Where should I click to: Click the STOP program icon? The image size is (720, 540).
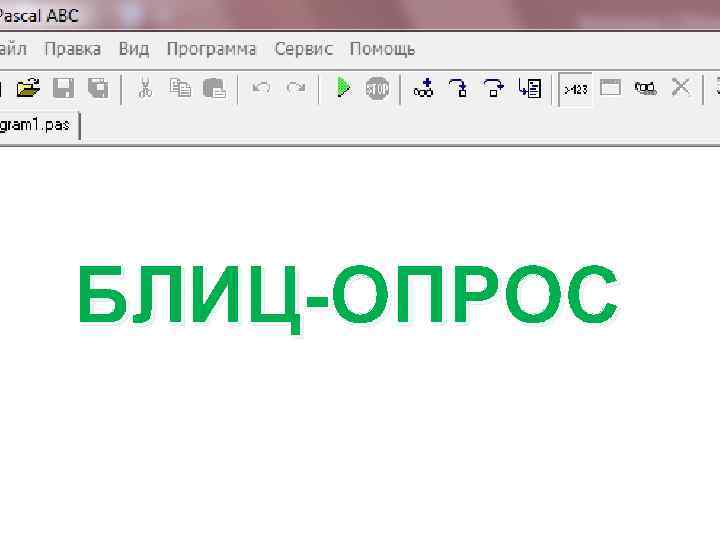377,88
